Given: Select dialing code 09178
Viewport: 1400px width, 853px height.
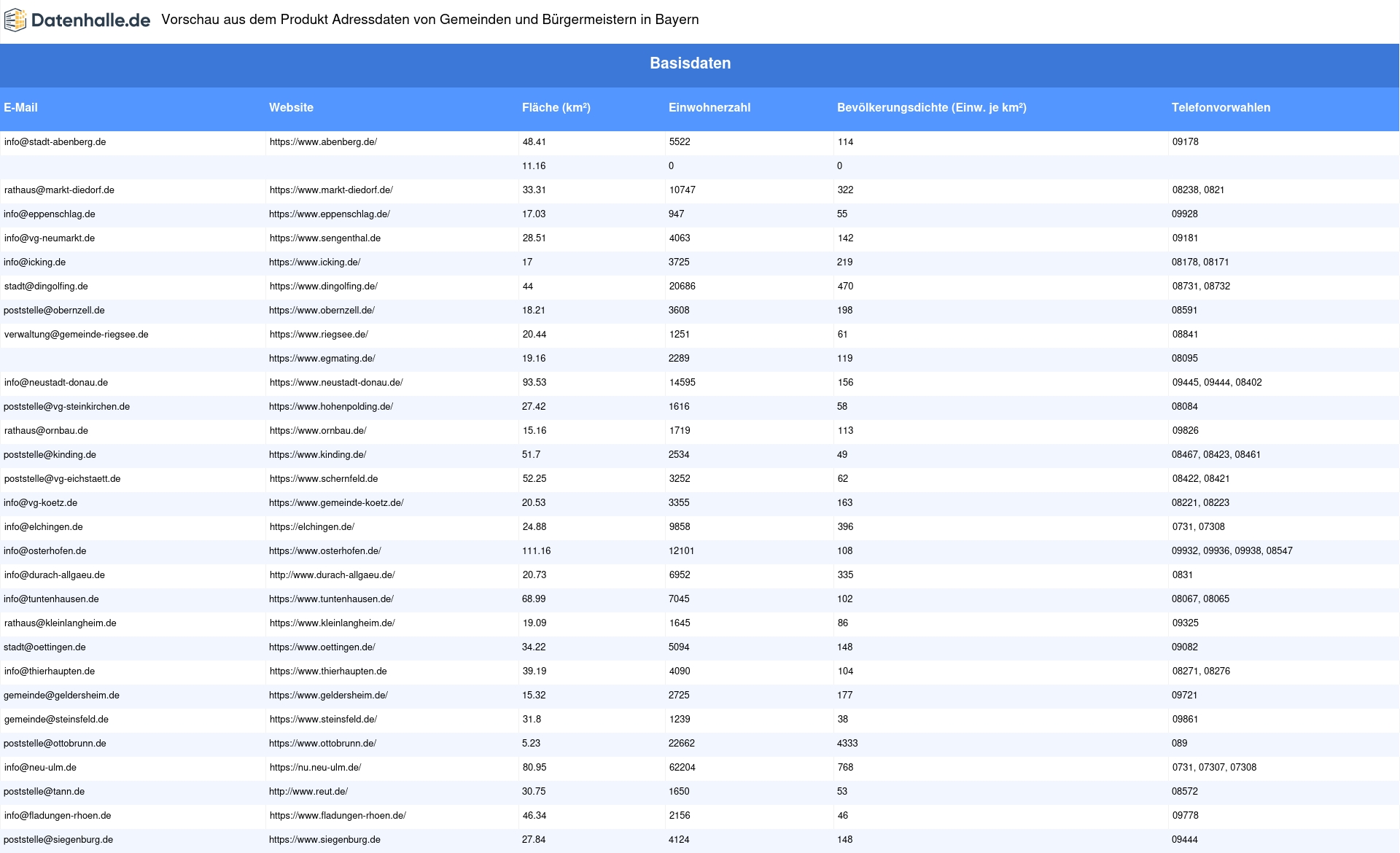Looking at the screenshot, I should (x=1186, y=142).
